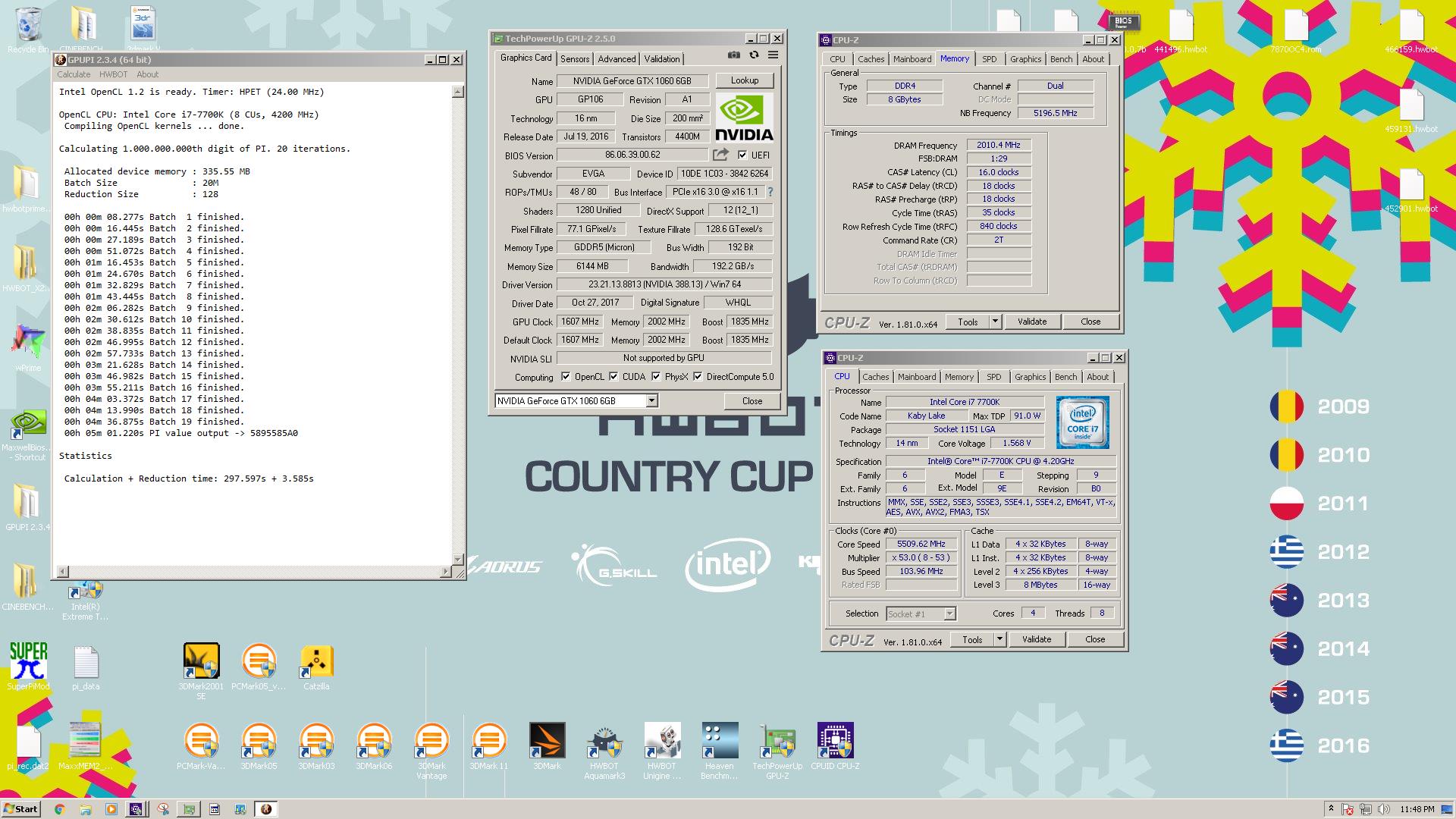Open the GPU-Z hamburger menu icon
This screenshot has width=1456, height=819.
pyautogui.click(x=773, y=55)
